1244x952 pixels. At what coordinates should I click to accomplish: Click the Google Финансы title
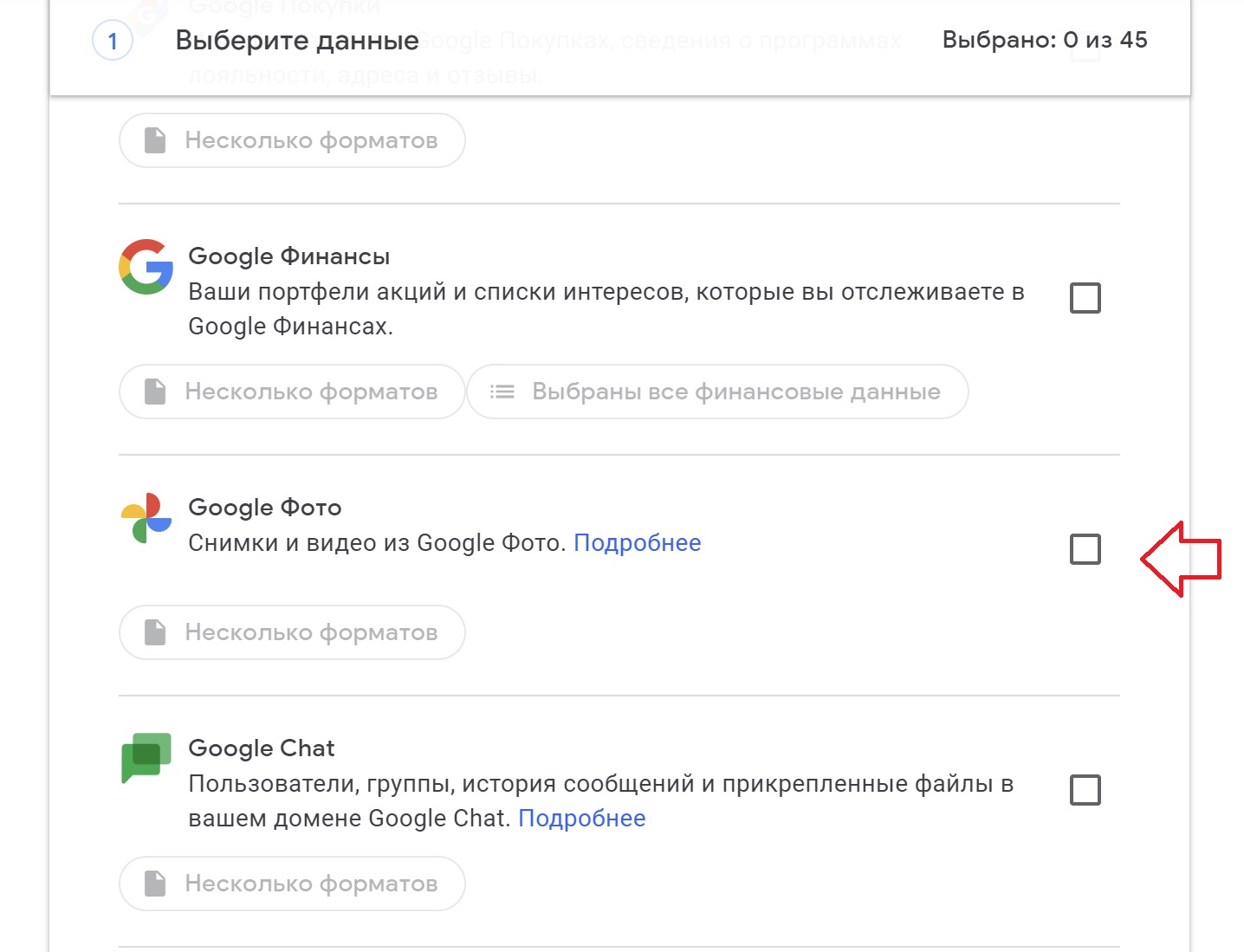coord(289,256)
